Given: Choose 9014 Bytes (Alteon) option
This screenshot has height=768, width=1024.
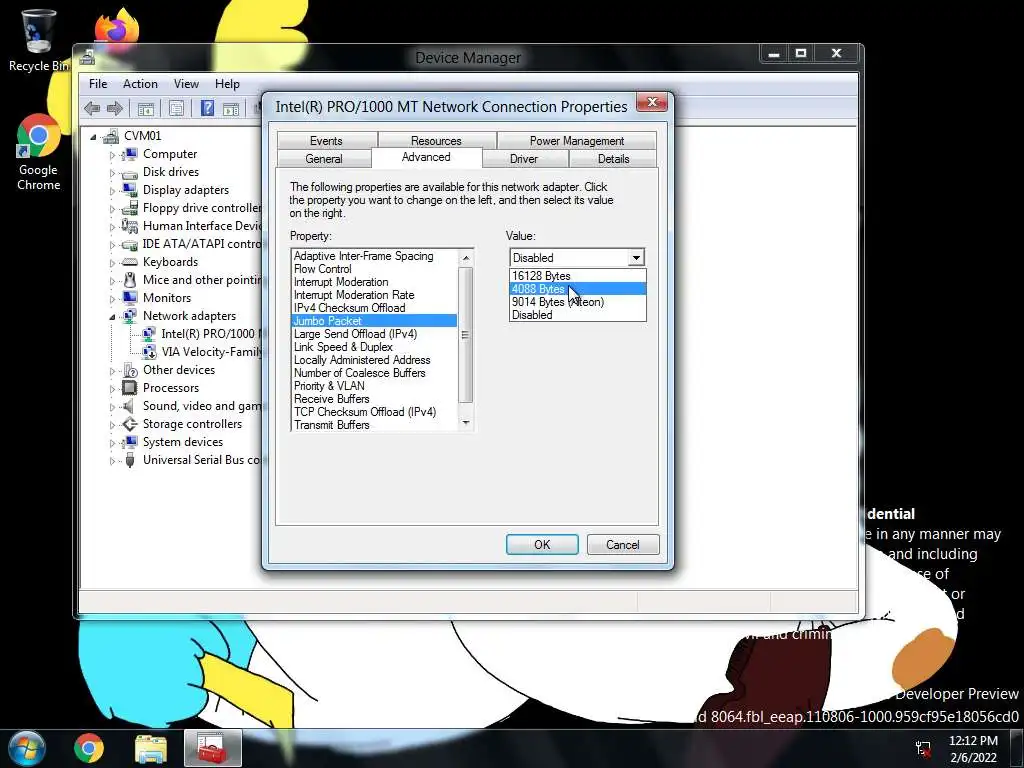Looking at the screenshot, I should [577, 302].
